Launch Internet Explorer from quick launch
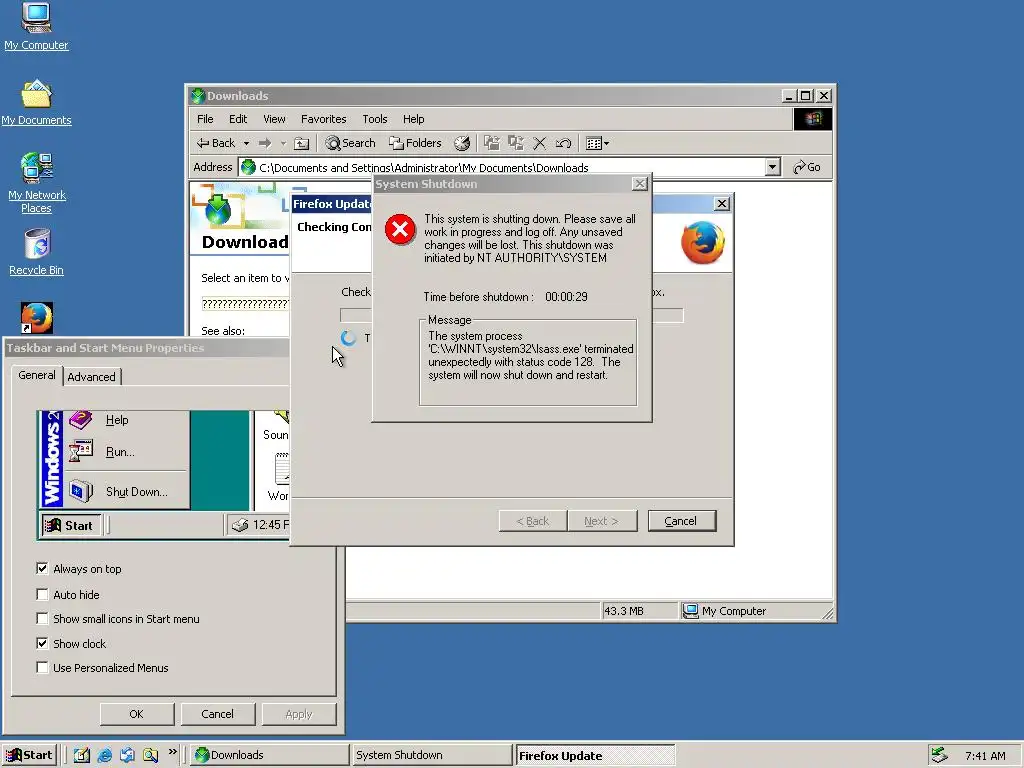1024x768 pixels. pos(104,755)
